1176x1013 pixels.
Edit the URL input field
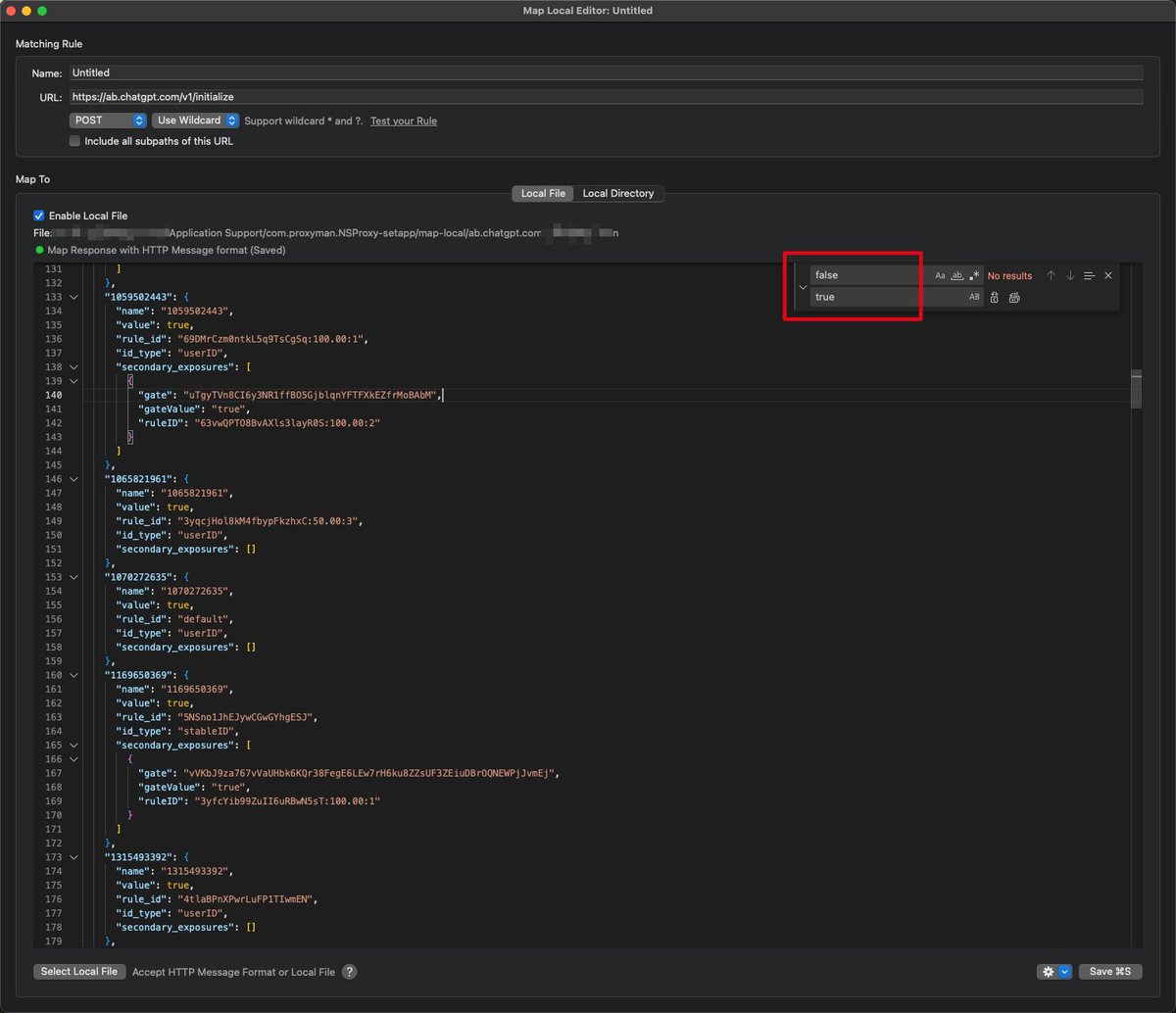(606, 97)
